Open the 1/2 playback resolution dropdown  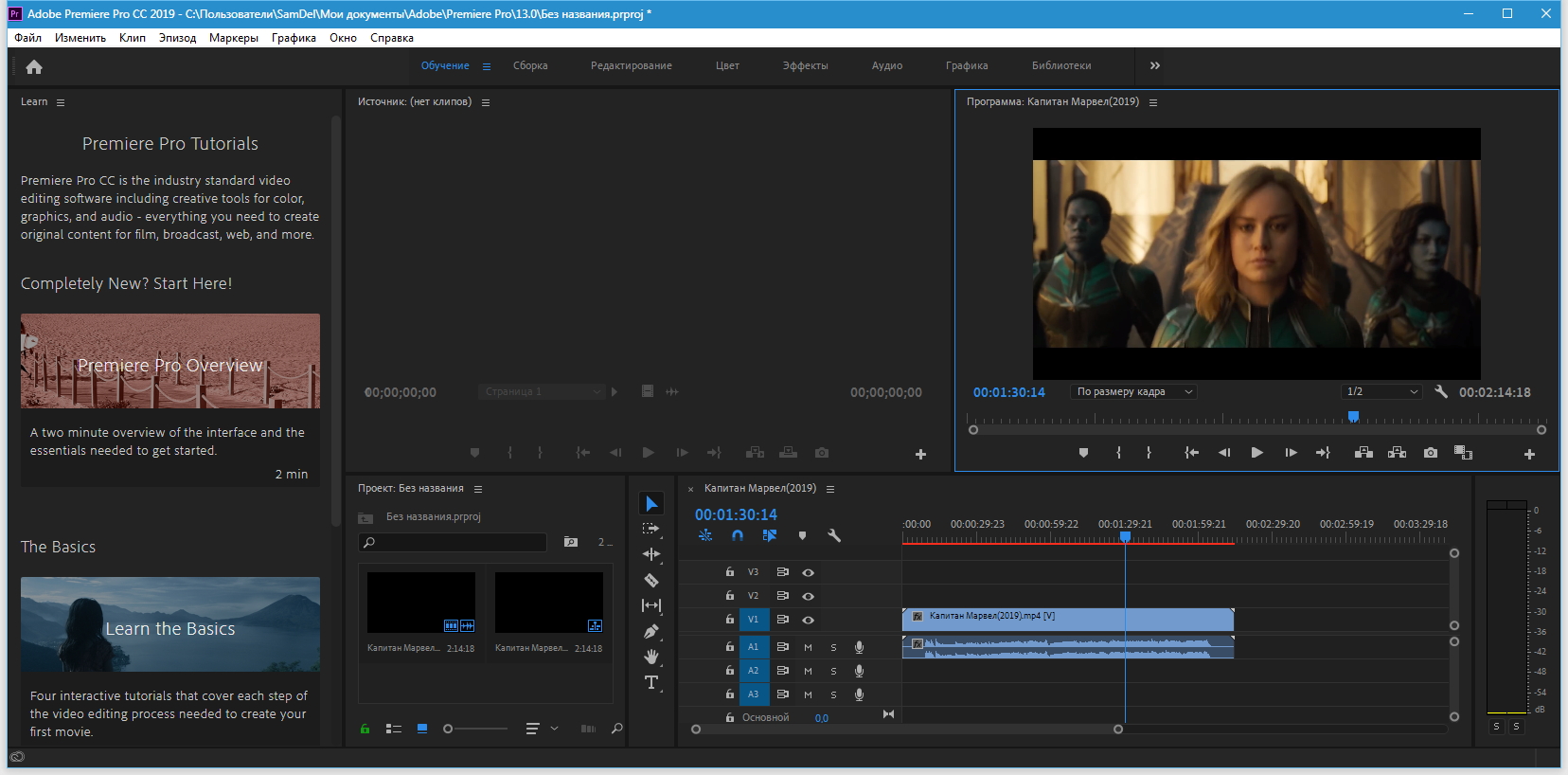[x=1381, y=391]
